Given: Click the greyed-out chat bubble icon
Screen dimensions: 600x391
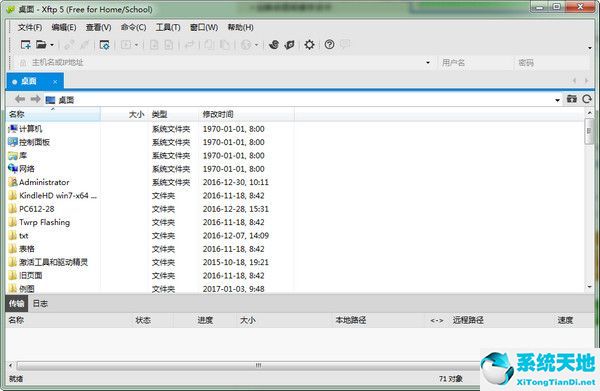Looking at the screenshot, I should coord(345,44).
